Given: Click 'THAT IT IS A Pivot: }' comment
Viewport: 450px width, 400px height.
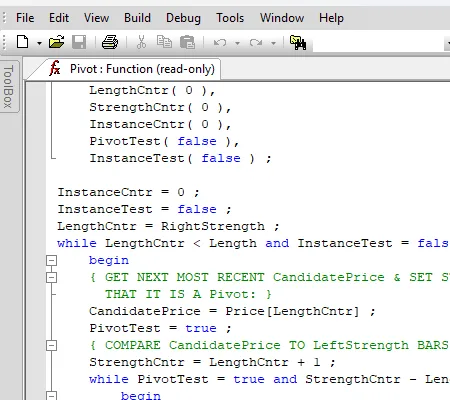Looking at the screenshot, I should click(188, 294).
